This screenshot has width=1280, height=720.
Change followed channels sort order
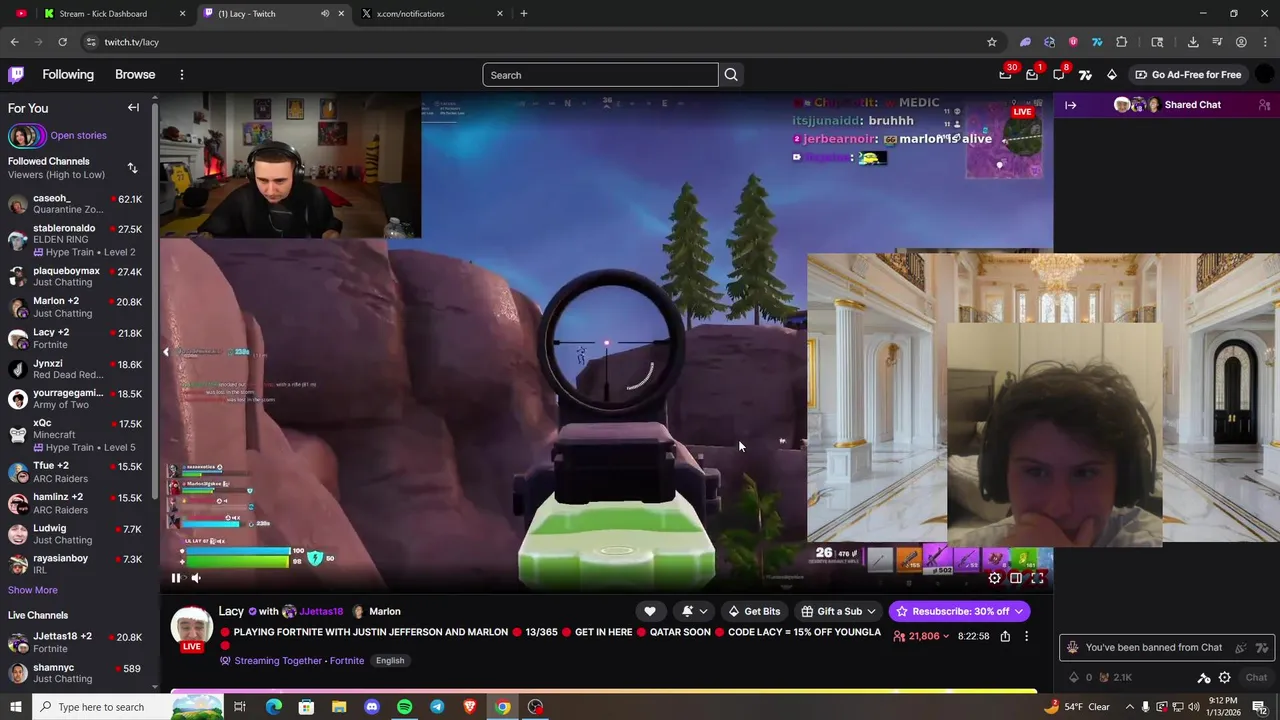point(132,168)
